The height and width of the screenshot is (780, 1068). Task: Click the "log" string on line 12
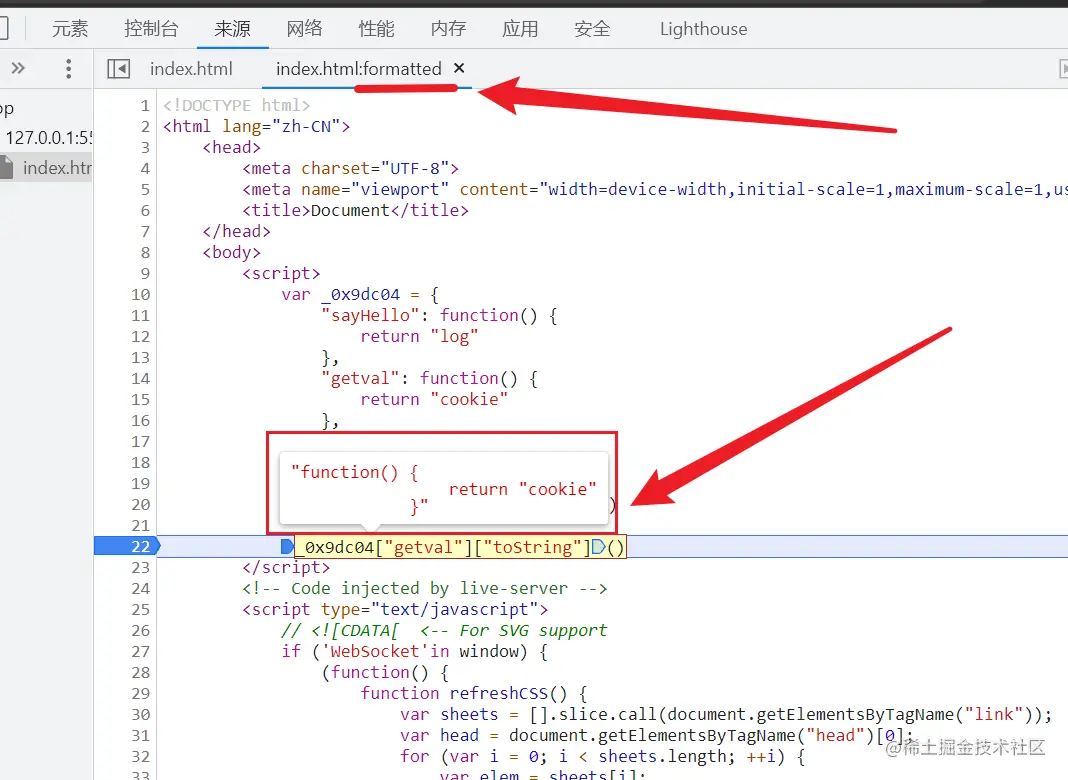point(454,337)
